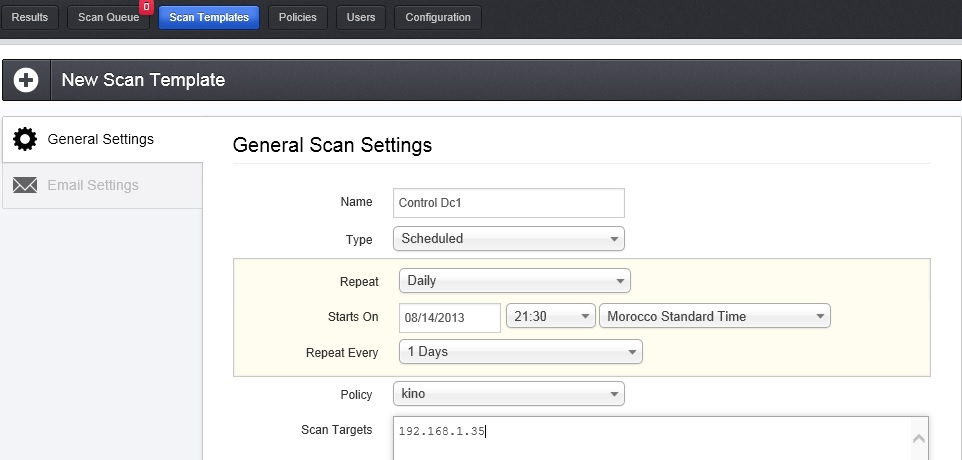962x460 pixels.
Task: Expand the Morocco Standard Time timezone dropdown
Action: pos(715,316)
